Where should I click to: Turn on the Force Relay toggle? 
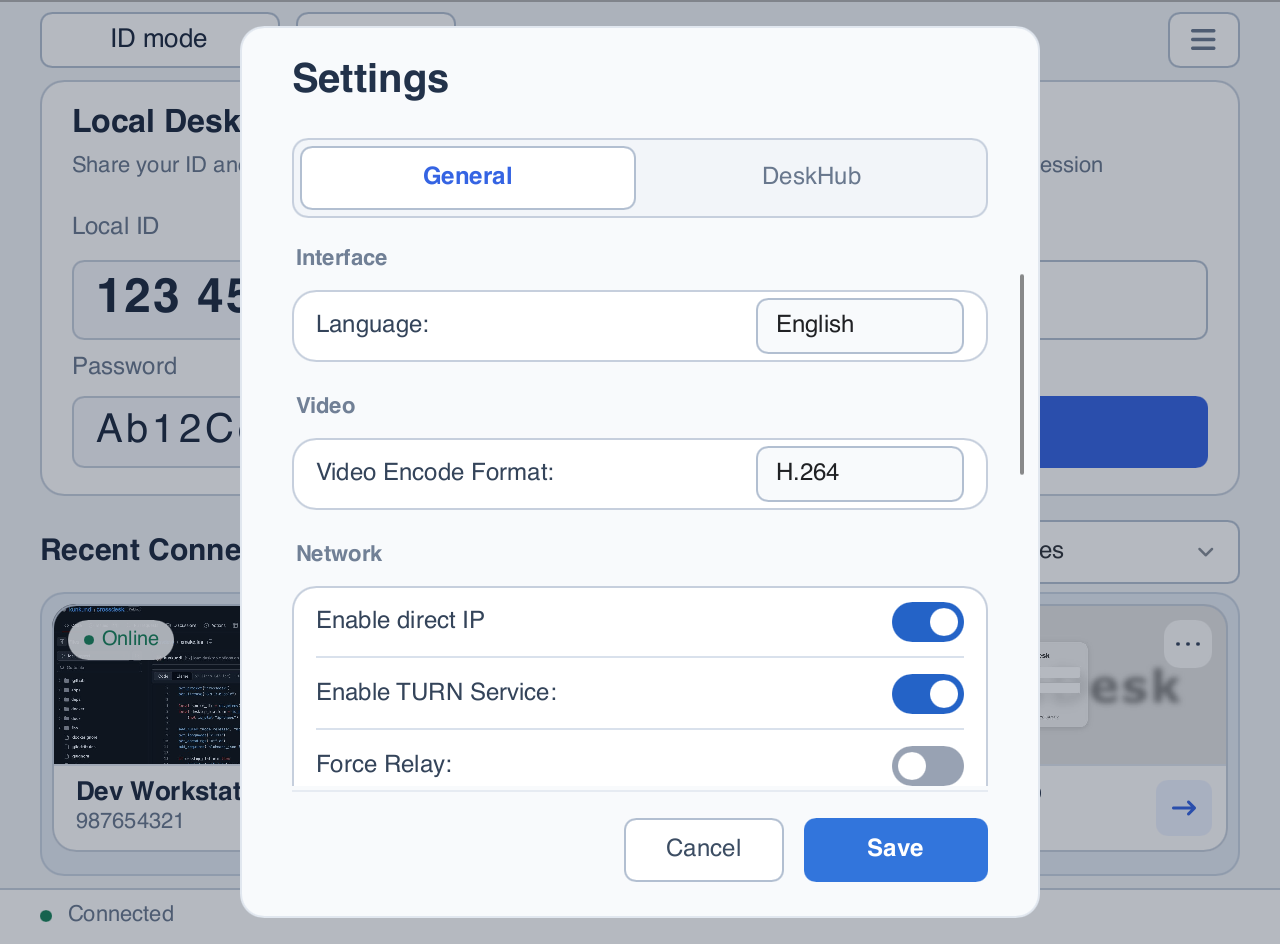pyautogui.click(x=928, y=766)
